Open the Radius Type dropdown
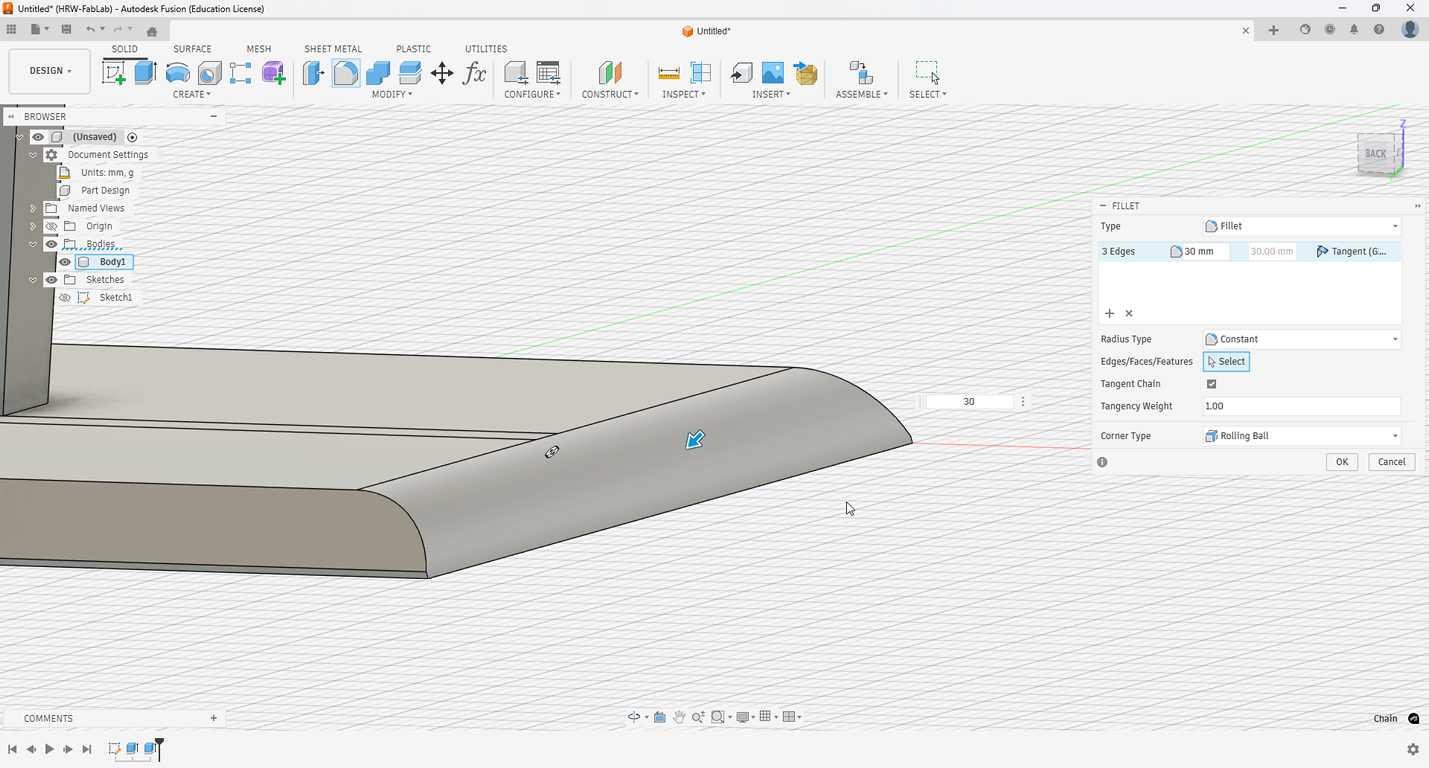Screen dimensions: 1429x768 pos(1301,339)
